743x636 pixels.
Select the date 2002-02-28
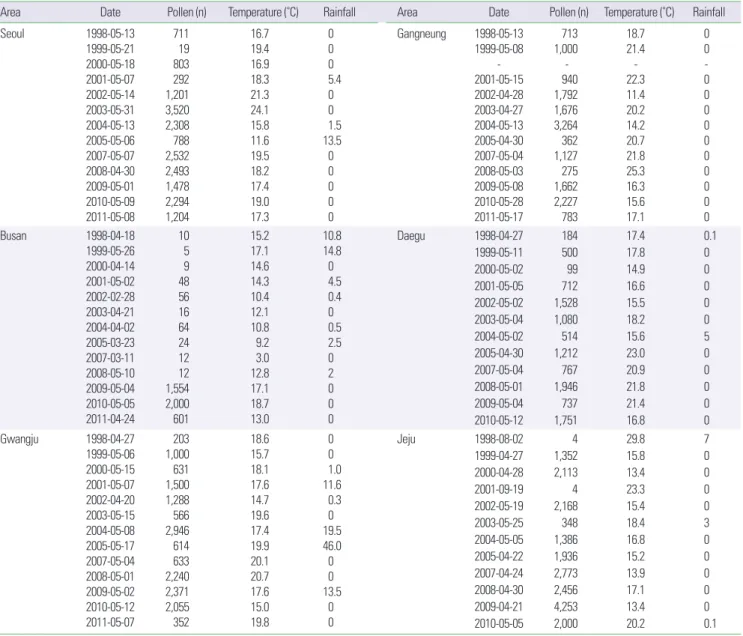point(110,297)
